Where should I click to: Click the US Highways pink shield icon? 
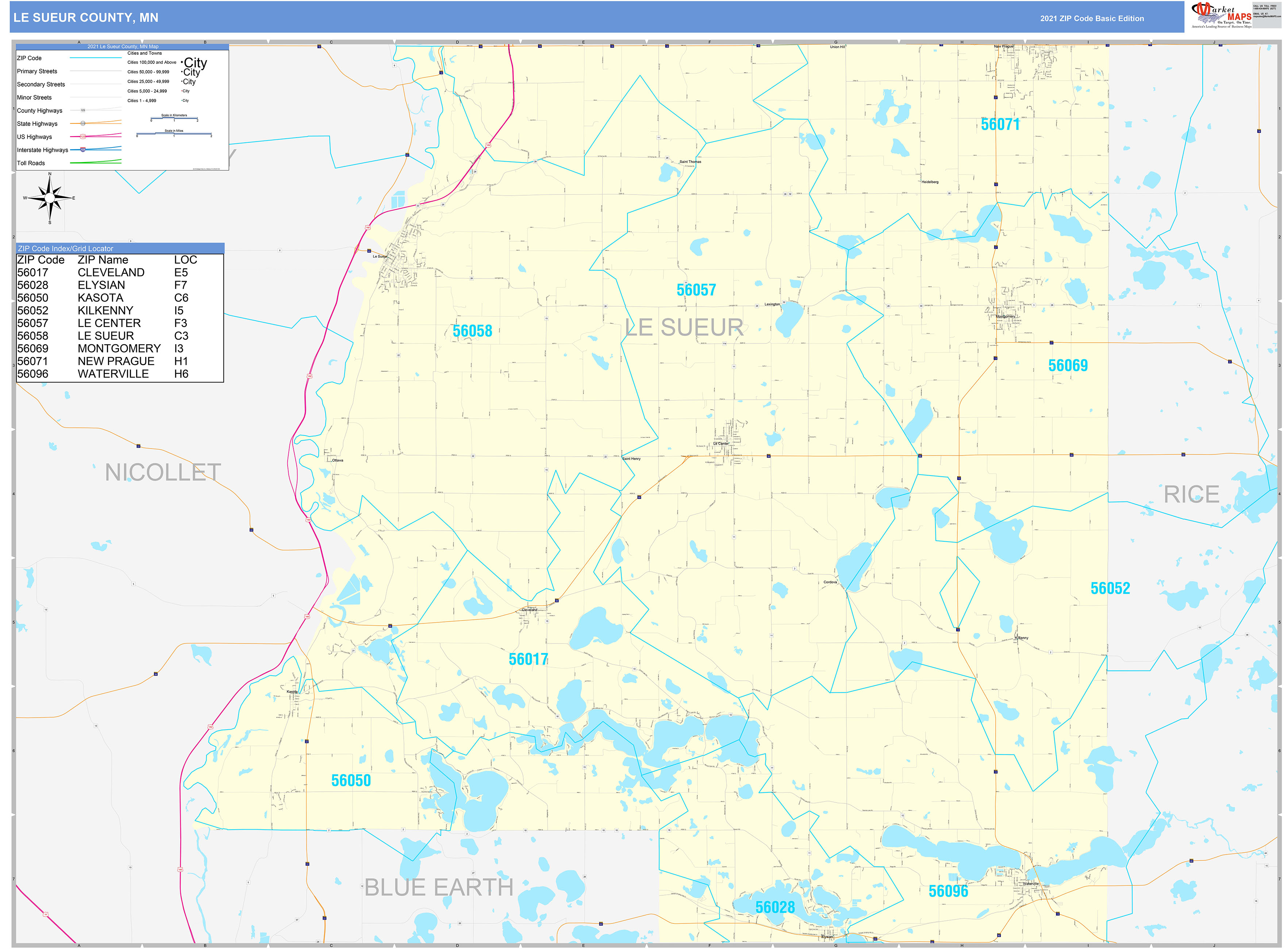[x=83, y=137]
